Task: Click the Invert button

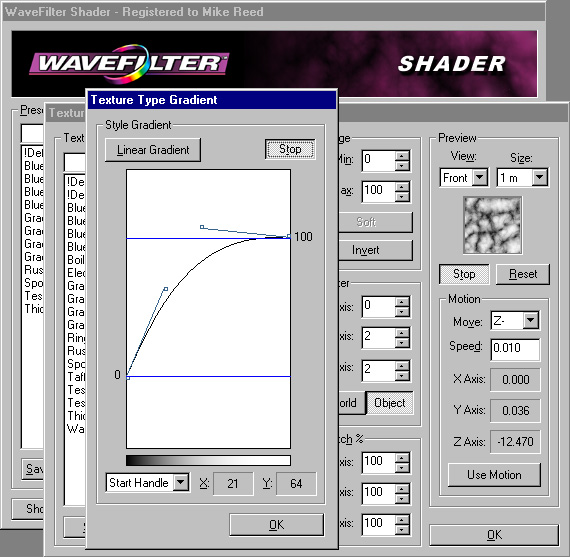Action: [x=375, y=250]
